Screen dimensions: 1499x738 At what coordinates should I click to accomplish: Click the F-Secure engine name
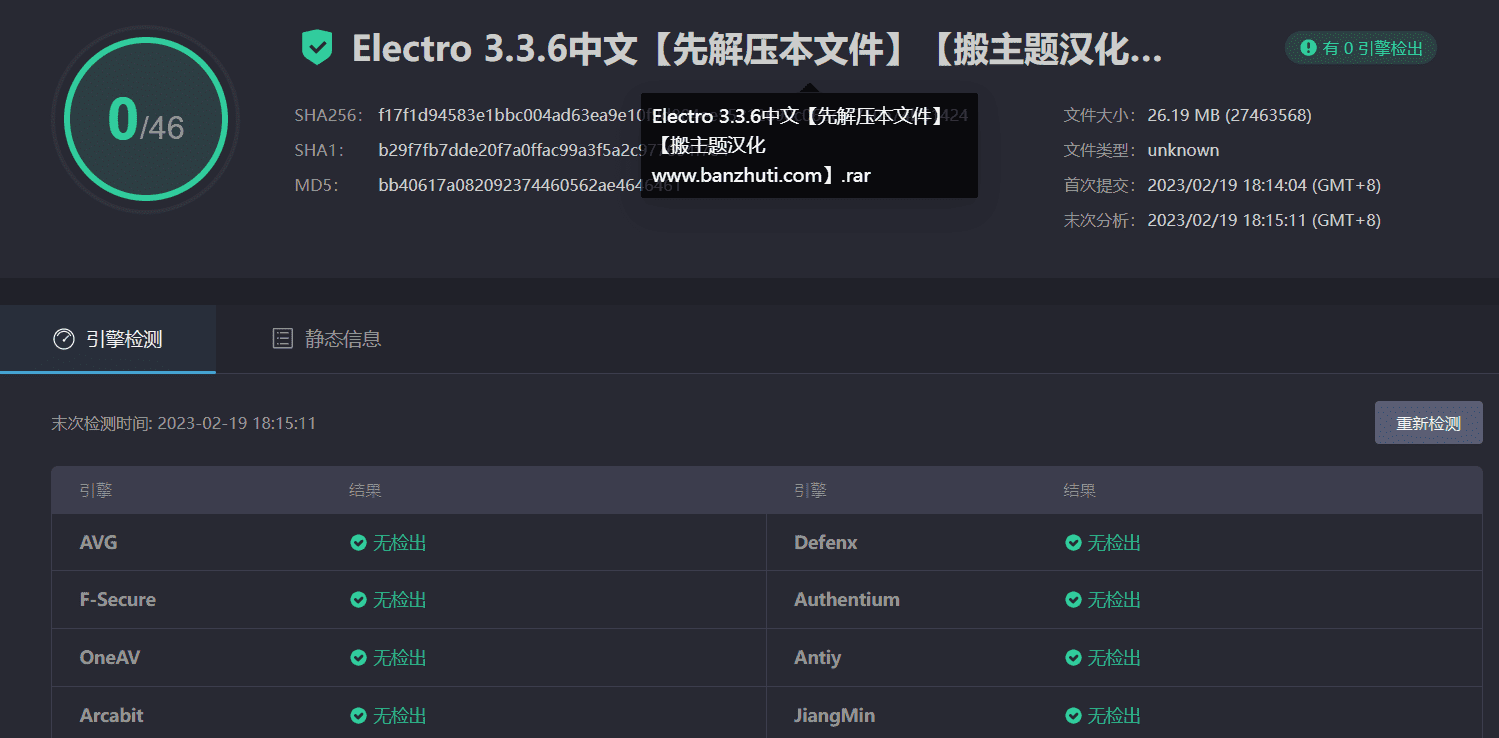coord(118,600)
